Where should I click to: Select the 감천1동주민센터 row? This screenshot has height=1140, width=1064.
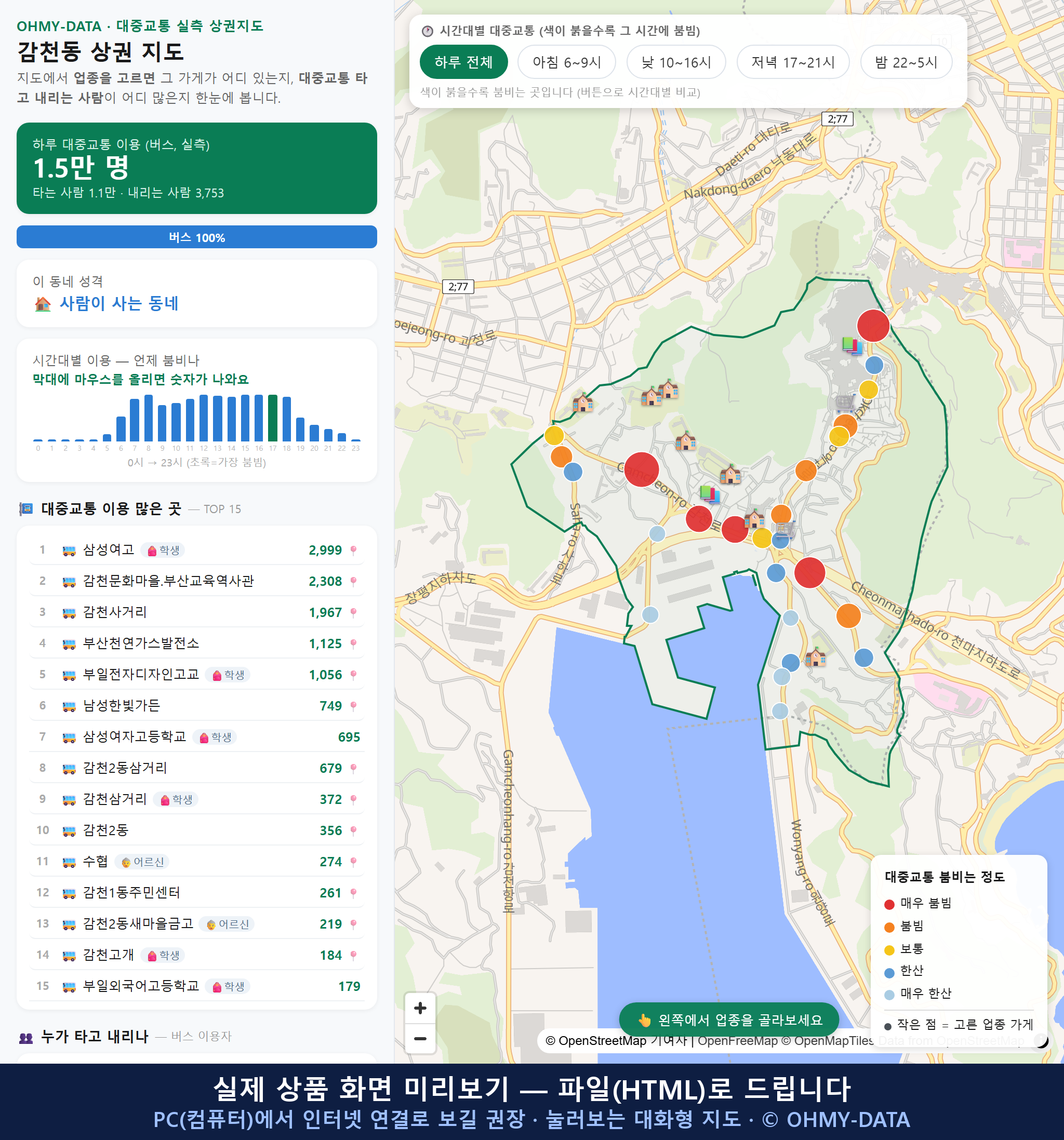coord(197,893)
